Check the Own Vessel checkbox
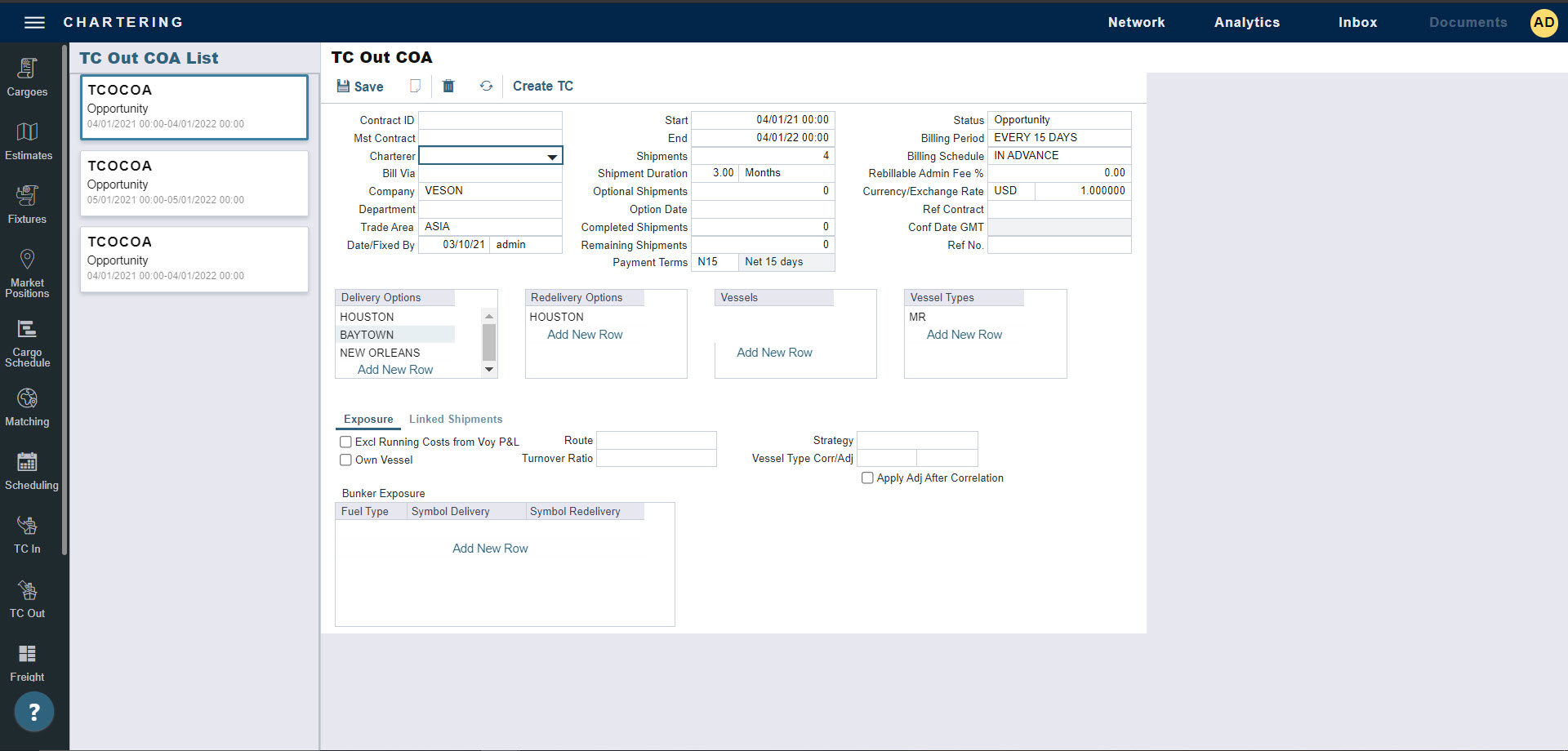Image resolution: width=1568 pixels, height=751 pixels. [x=345, y=460]
